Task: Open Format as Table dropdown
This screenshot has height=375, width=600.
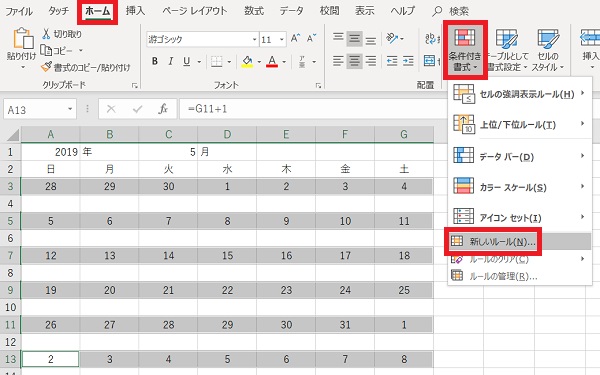Action: [507, 50]
